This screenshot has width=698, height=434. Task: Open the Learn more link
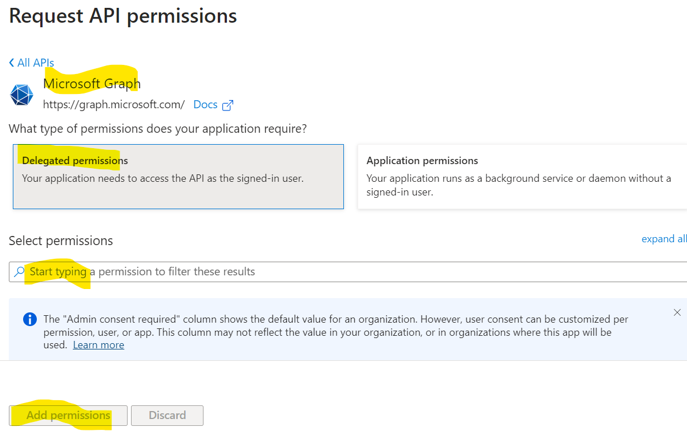point(98,345)
